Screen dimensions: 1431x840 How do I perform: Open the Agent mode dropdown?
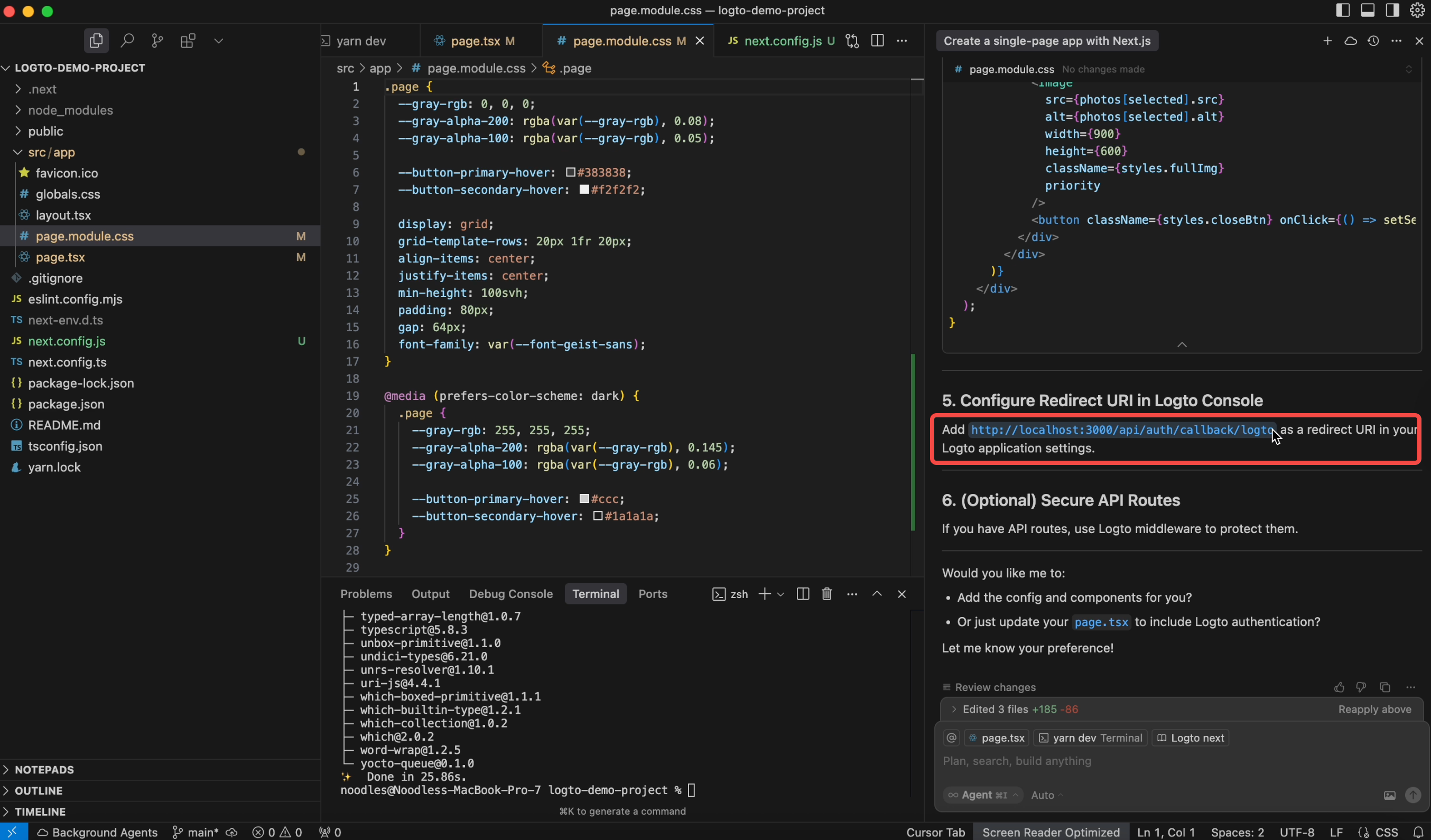[983, 795]
